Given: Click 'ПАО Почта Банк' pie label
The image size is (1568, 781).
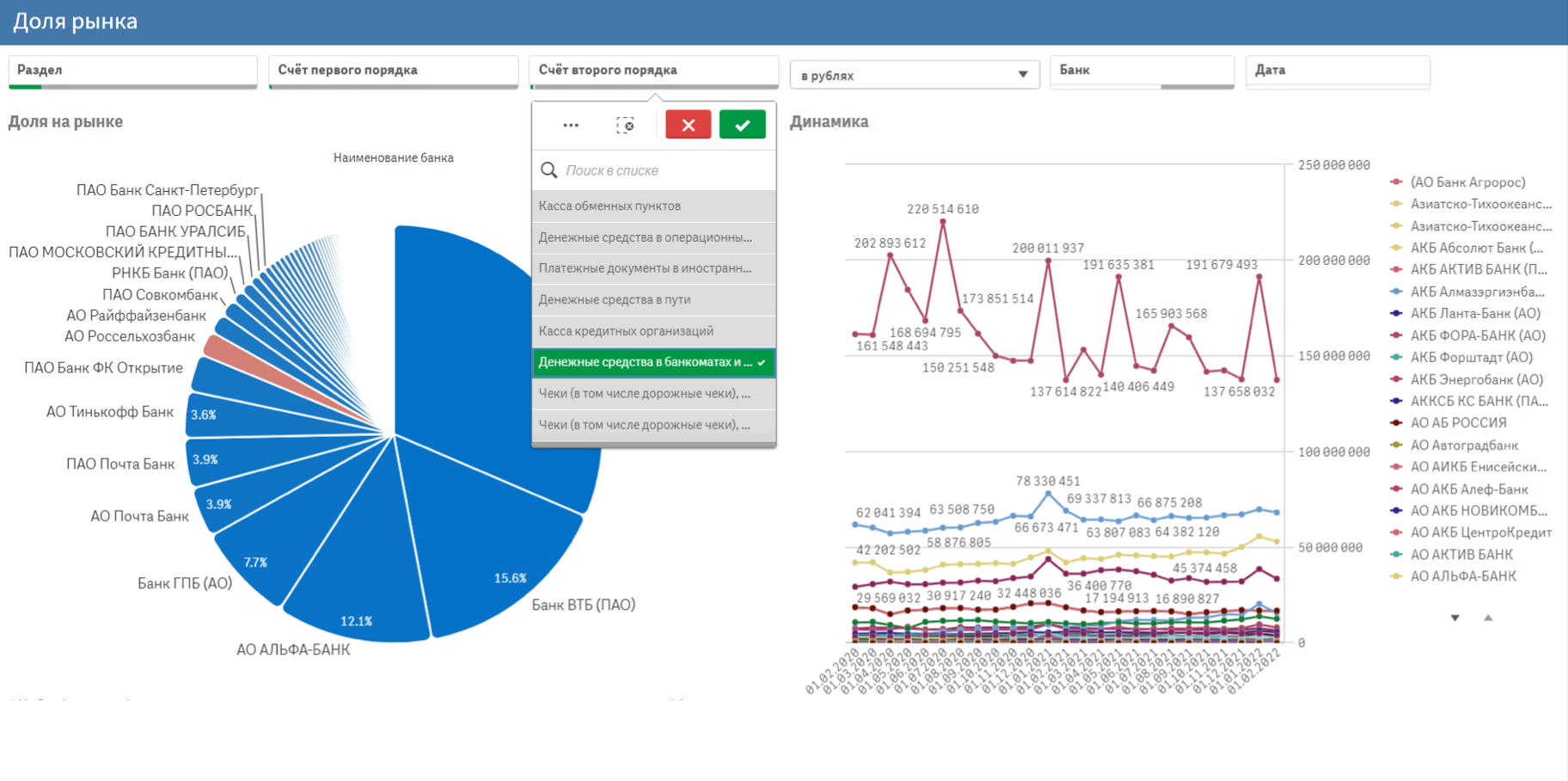Looking at the screenshot, I should [120, 464].
